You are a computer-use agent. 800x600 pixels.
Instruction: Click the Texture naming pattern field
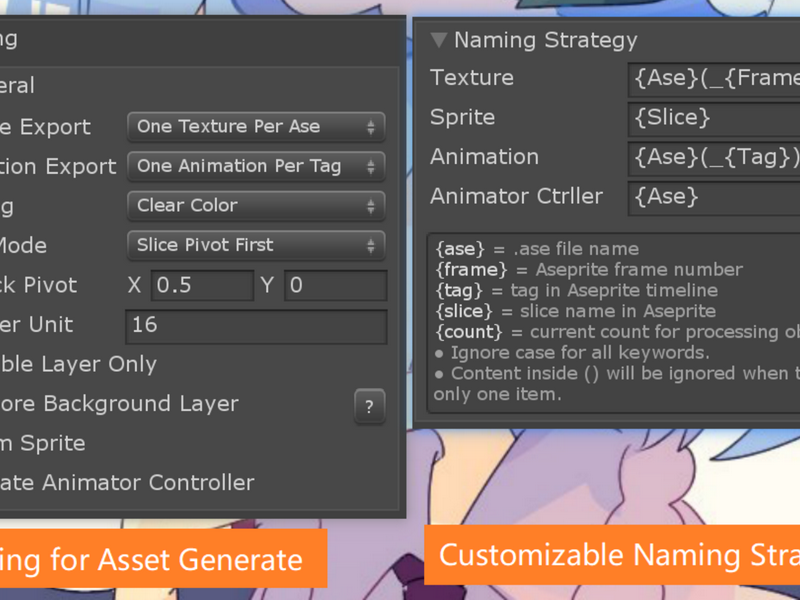pos(714,80)
